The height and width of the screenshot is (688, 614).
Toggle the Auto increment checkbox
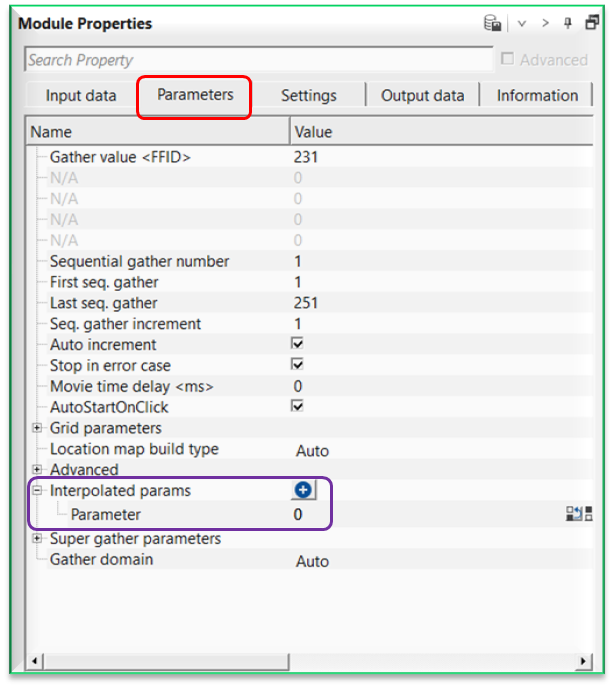pyautogui.click(x=297, y=343)
